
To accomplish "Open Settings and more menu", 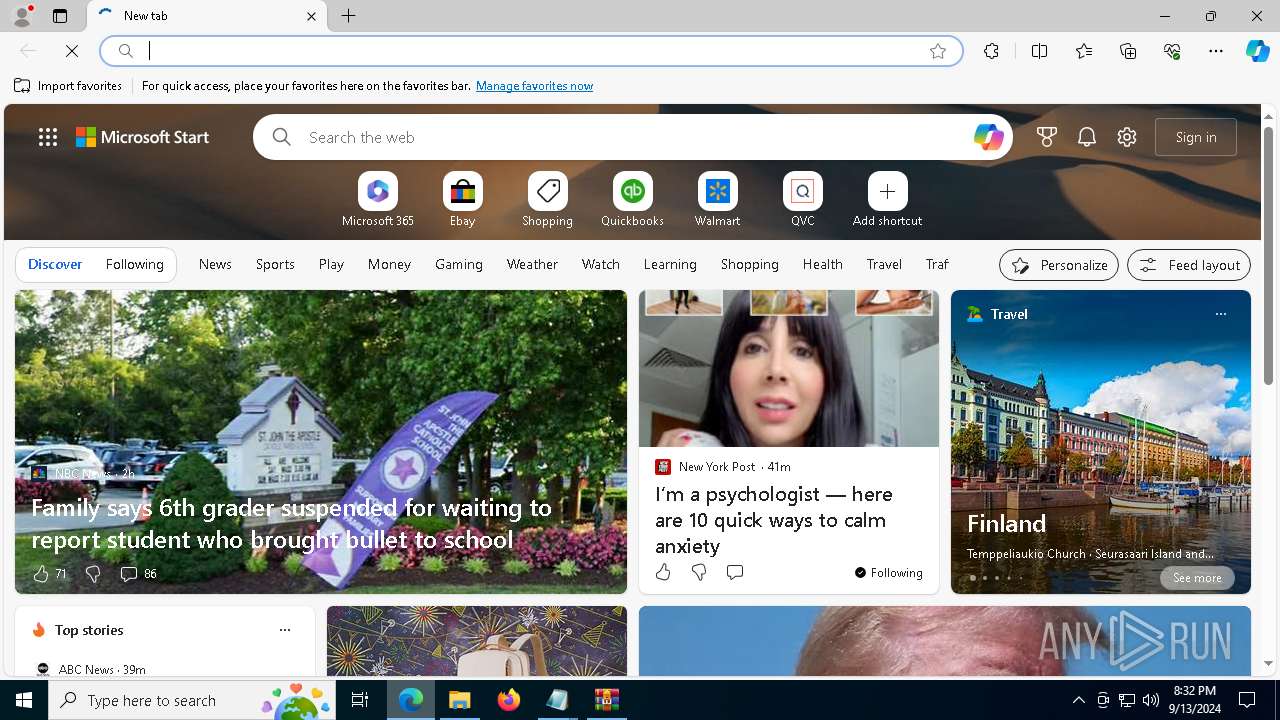I will 1216,51.
